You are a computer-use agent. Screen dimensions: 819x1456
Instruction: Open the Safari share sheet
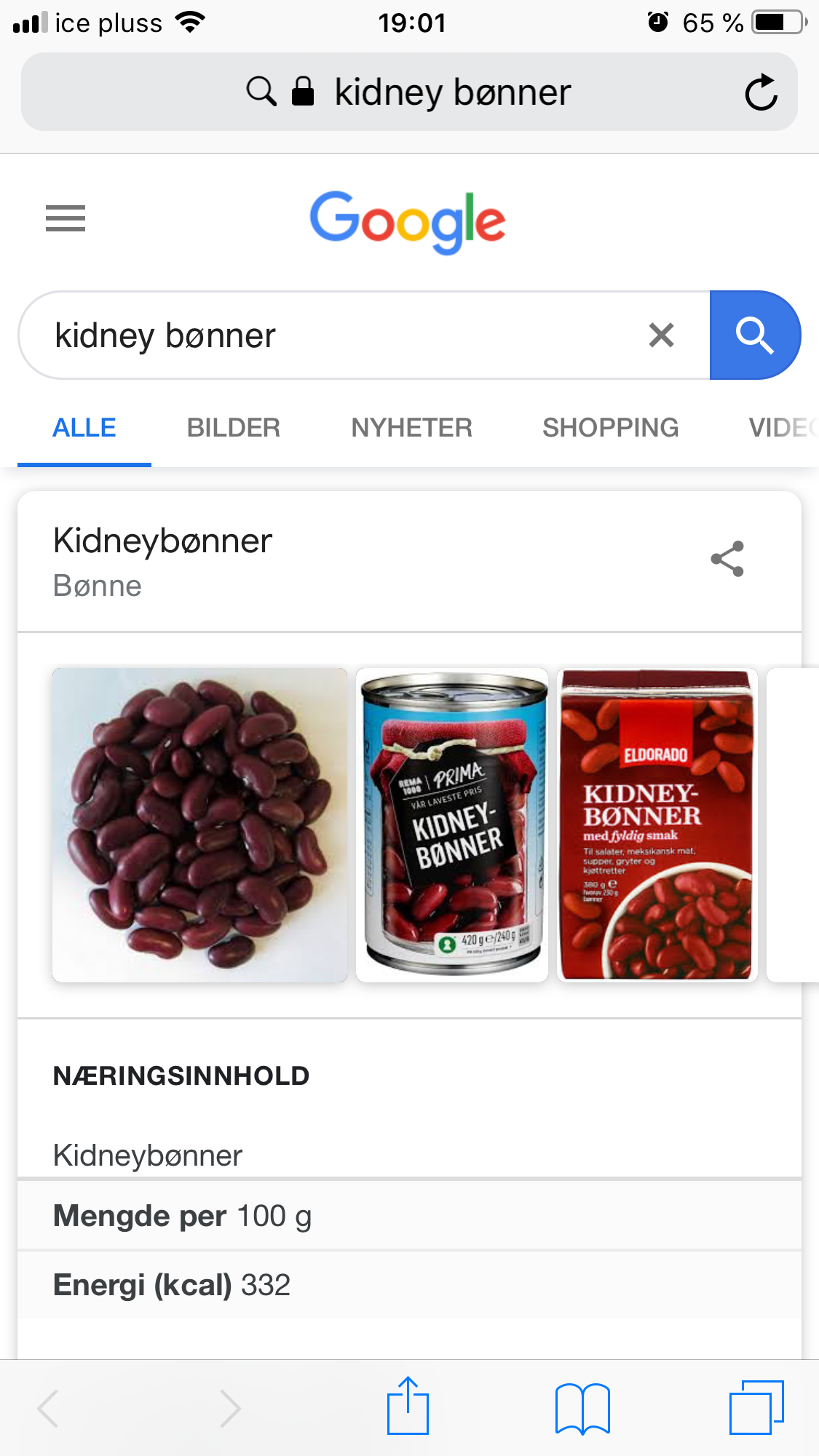(x=408, y=1406)
